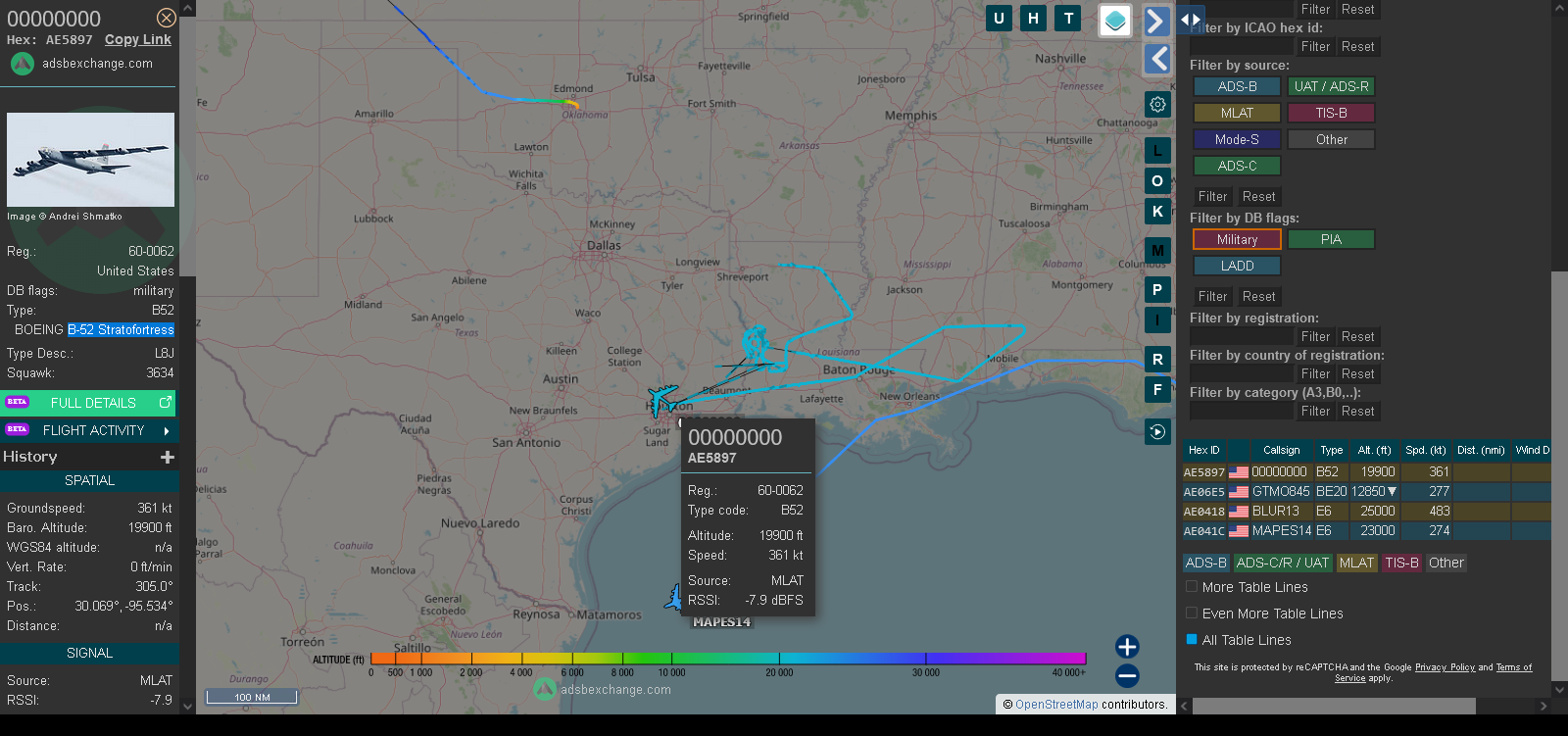Screen dimensions: 1568x736
Task: Zoom in on the map
Action: (x=1127, y=647)
